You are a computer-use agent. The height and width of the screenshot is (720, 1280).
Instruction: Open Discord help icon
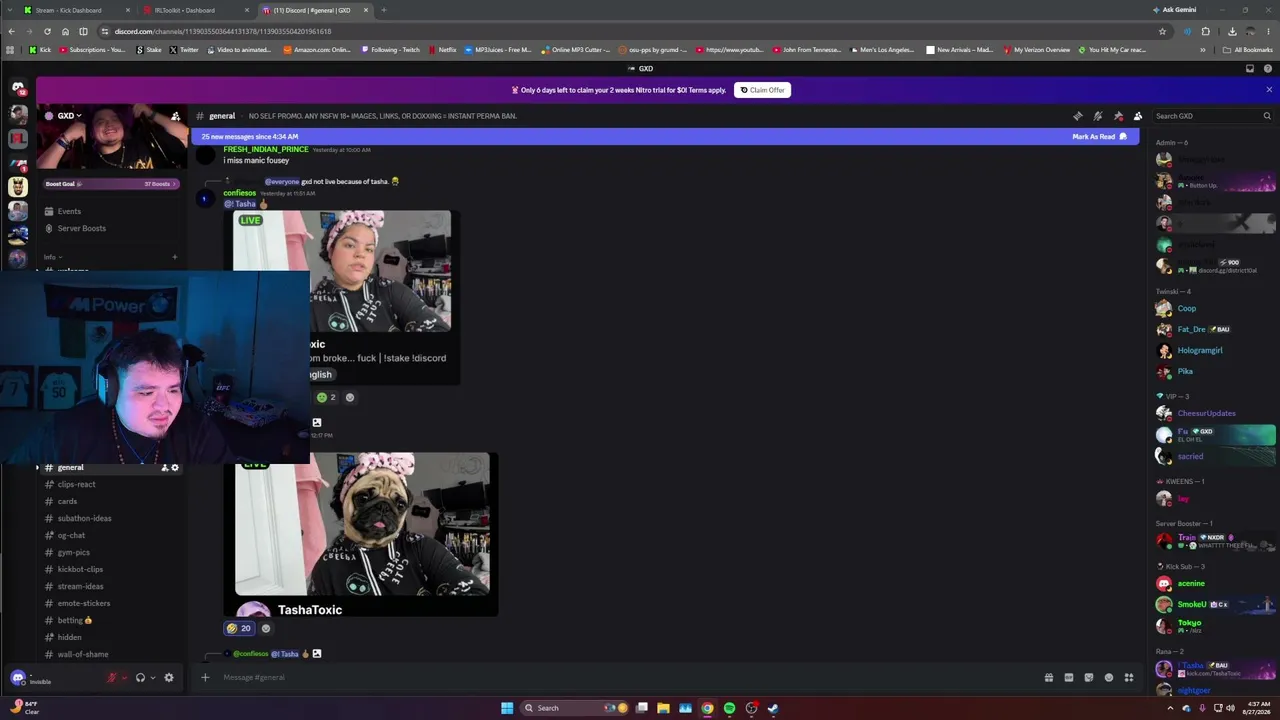click(1268, 69)
